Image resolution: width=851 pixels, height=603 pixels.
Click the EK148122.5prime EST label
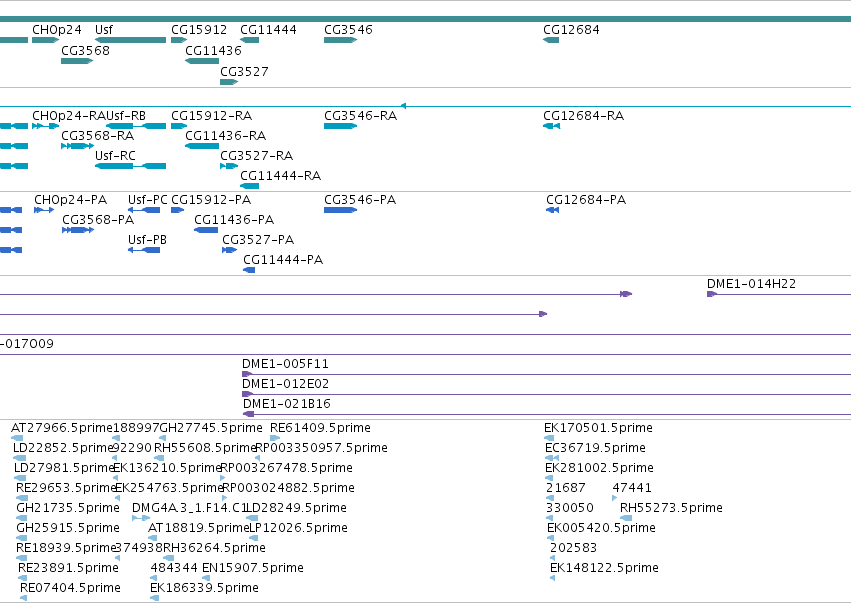click(604, 568)
